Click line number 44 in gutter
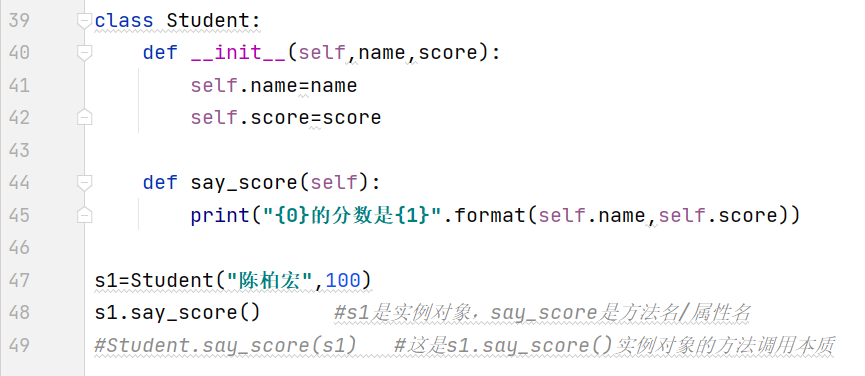Viewport: 865px width, 376px height. [x=20, y=182]
